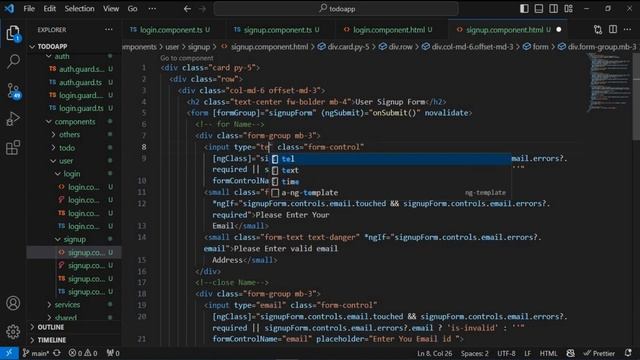Screen dimensions: 640x360
Task: Open the Explorer more actions ellipsis
Action: pyautogui.click(x=109, y=29)
